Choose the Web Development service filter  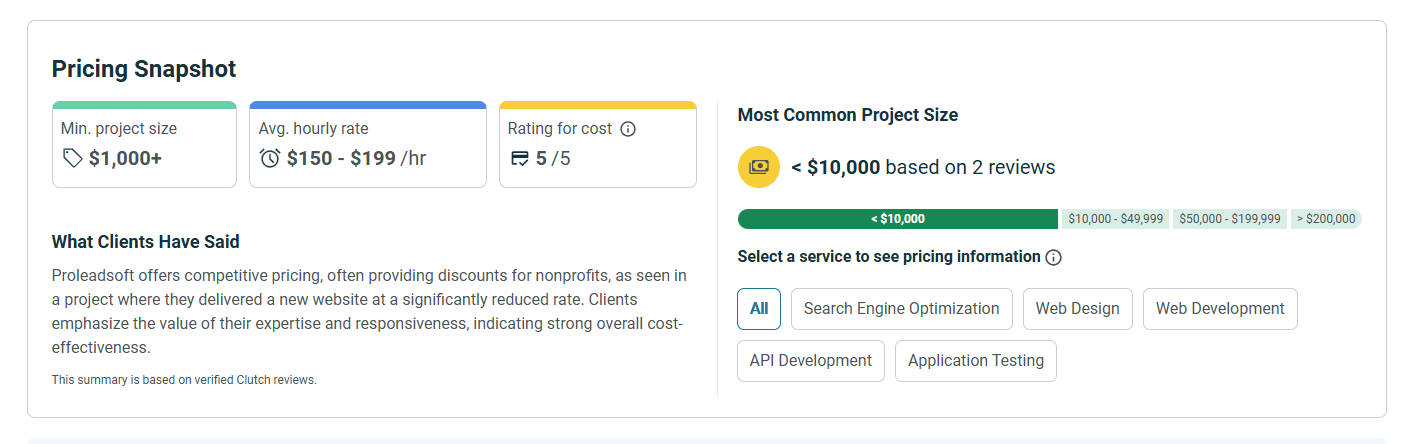[x=1220, y=309]
